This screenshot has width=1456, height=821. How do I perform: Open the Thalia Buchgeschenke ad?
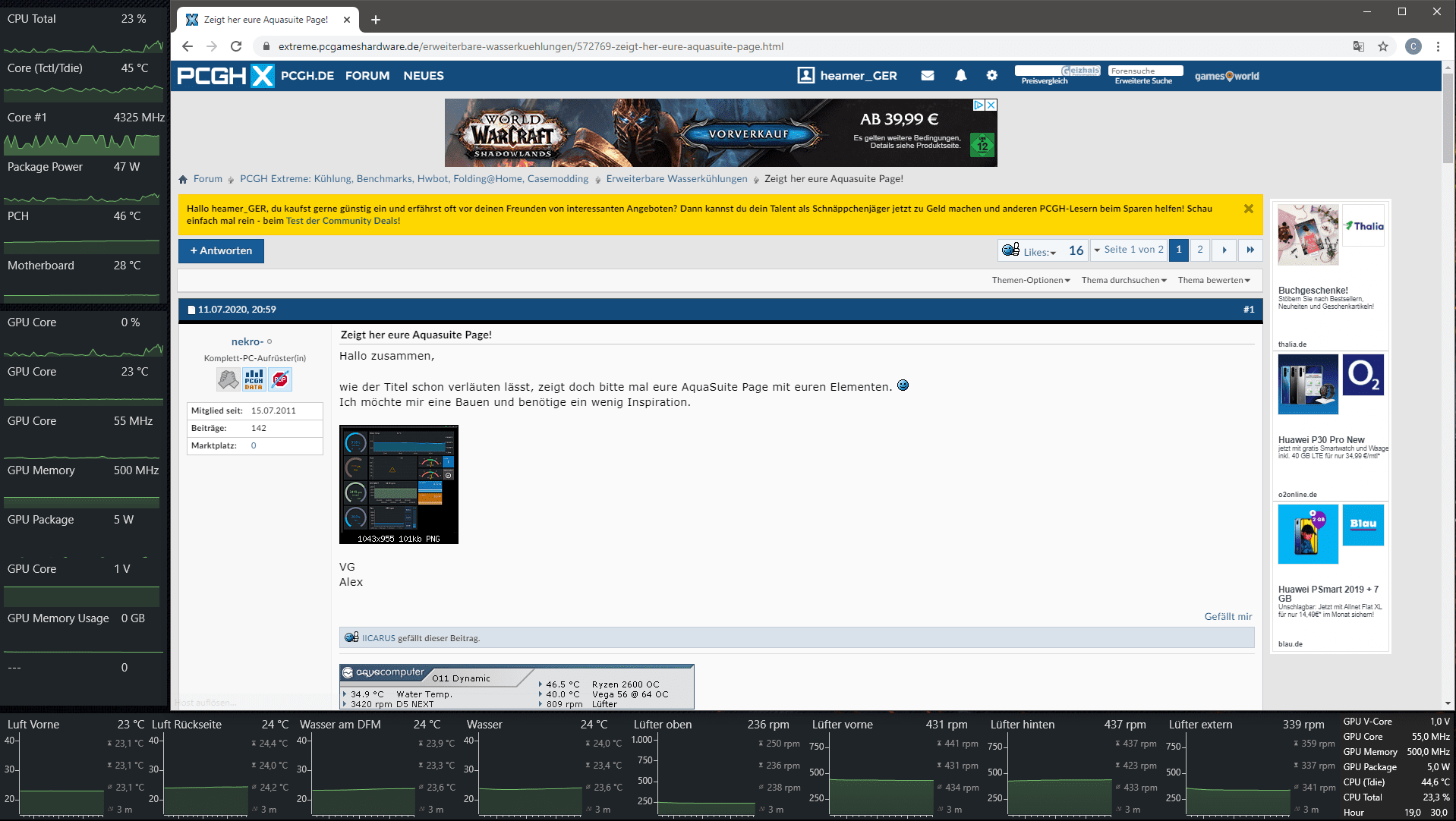(1331, 276)
